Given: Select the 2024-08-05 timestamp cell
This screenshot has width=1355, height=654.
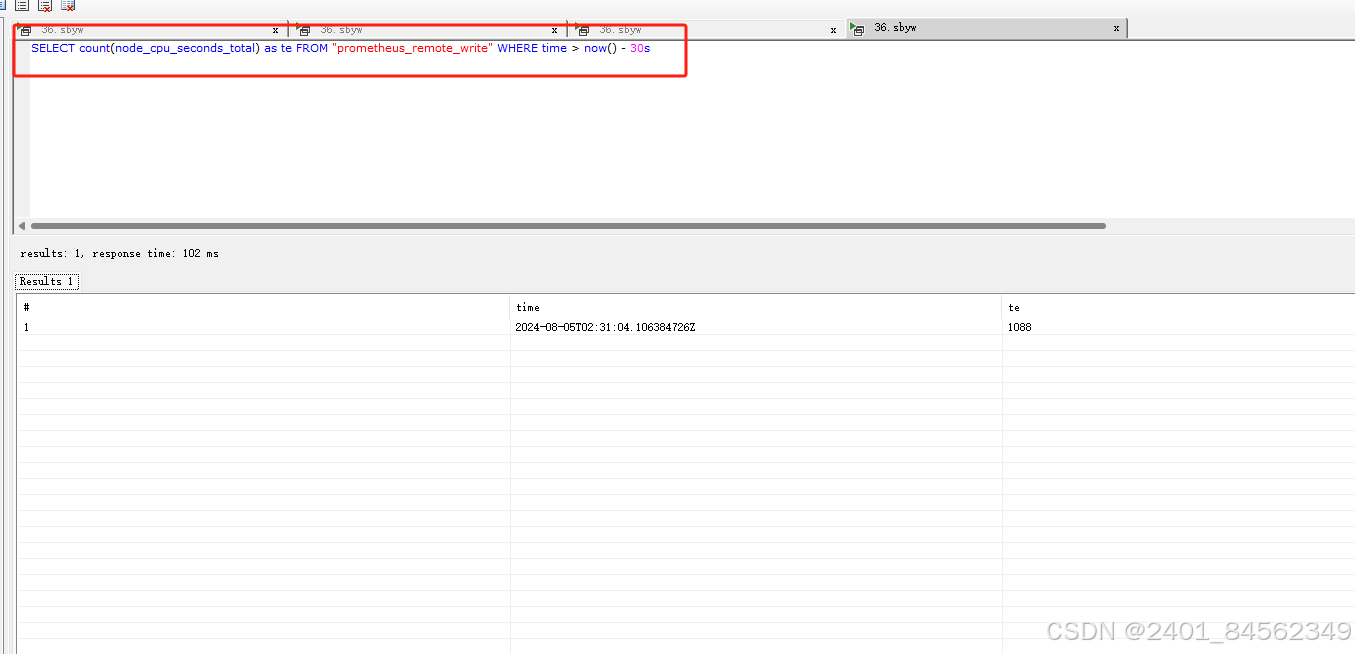Looking at the screenshot, I should 605,327.
